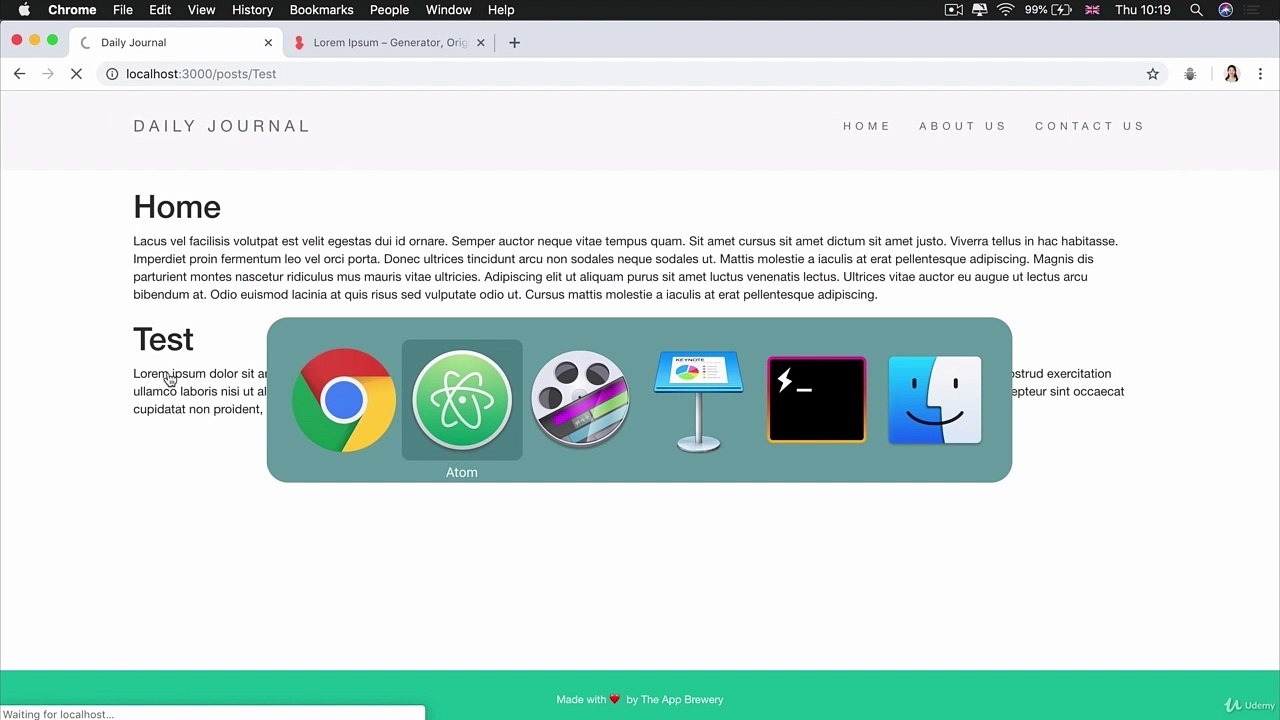
Task: Close the Lorem Ipsum tab
Action: tap(481, 43)
